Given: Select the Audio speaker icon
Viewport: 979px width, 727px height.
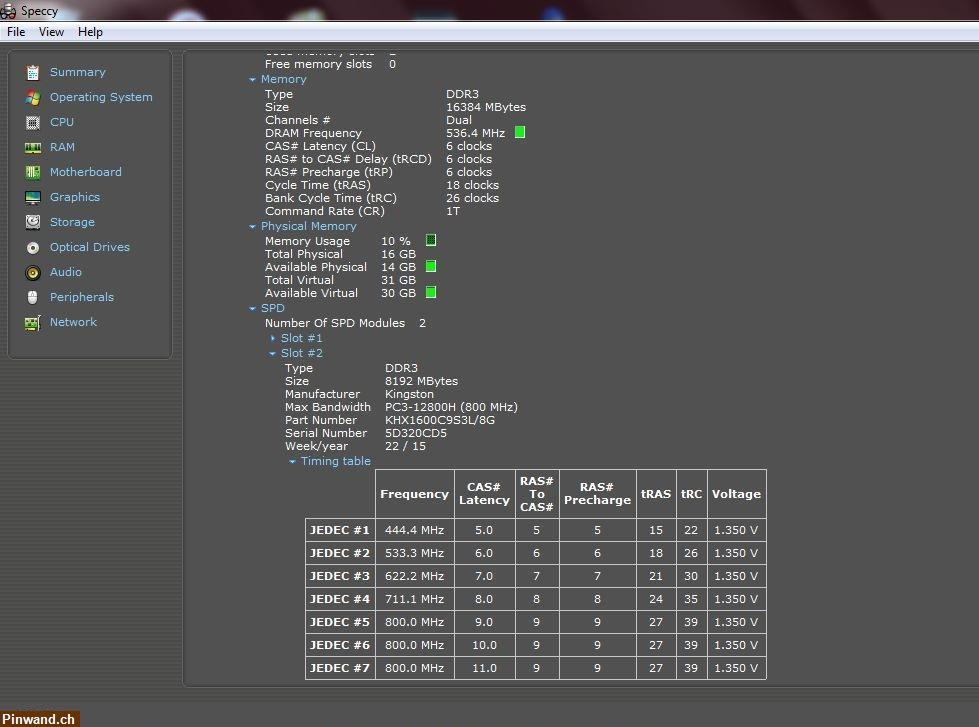Looking at the screenshot, I should click(33, 272).
